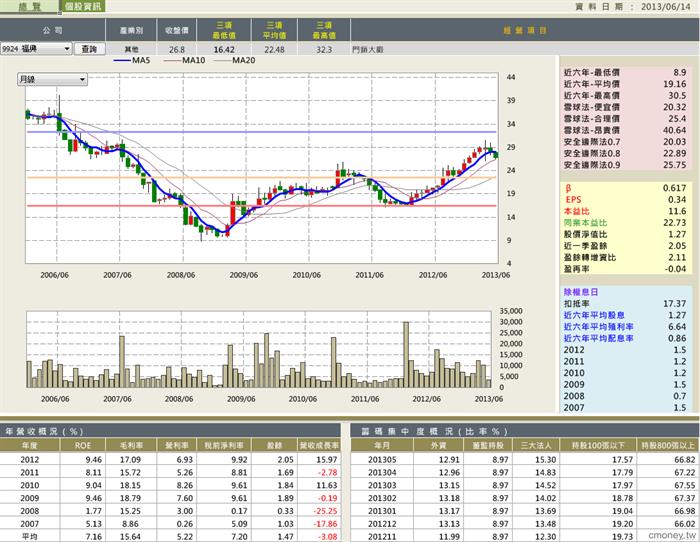Click the 雪球法-合理價 value 25.4
The height and width of the screenshot is (542, 700).
coord(677,119)
